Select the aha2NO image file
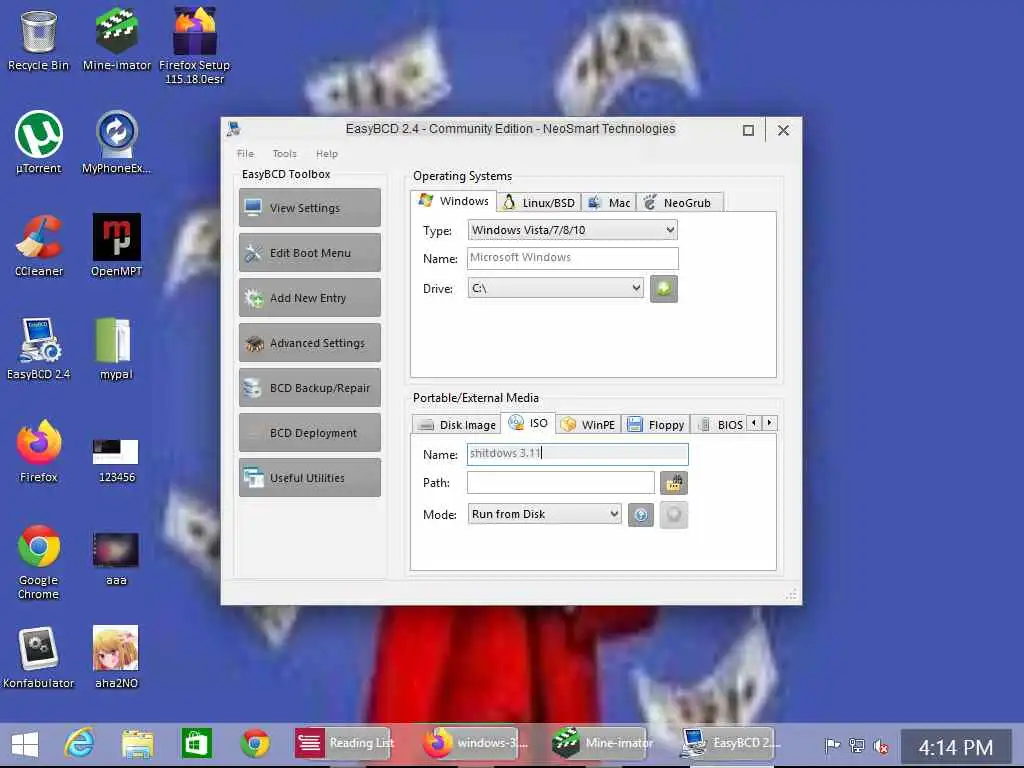 pos(116,658)
